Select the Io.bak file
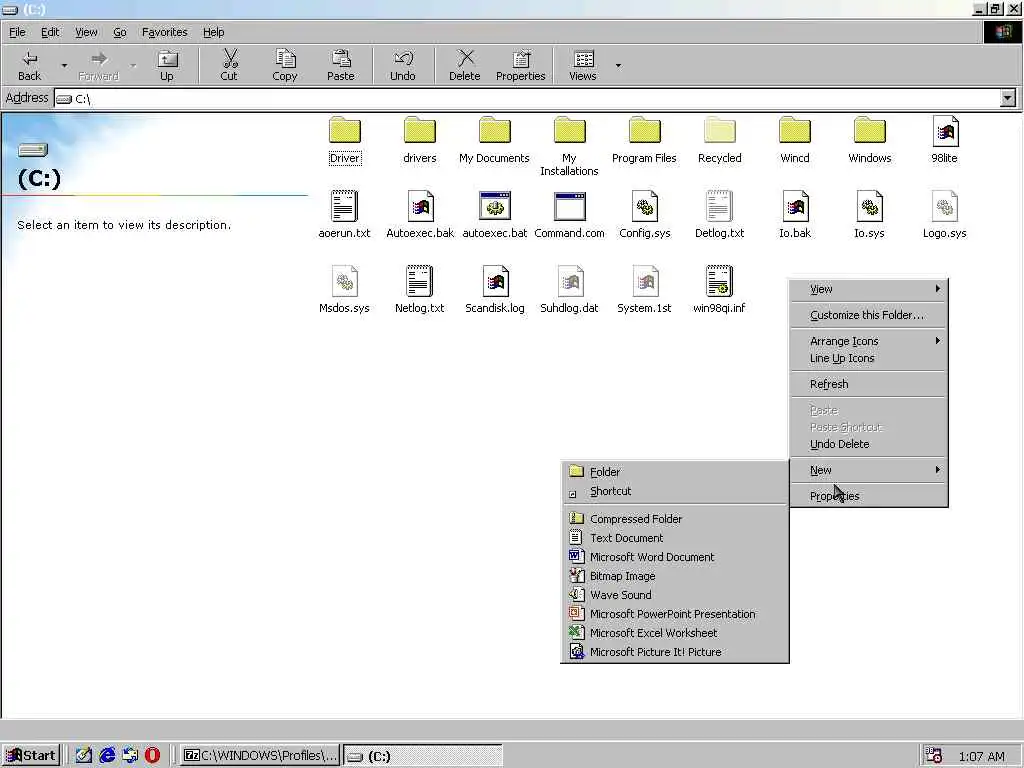Viewport: 1024px width, 768px height. [x=795, y=215]
